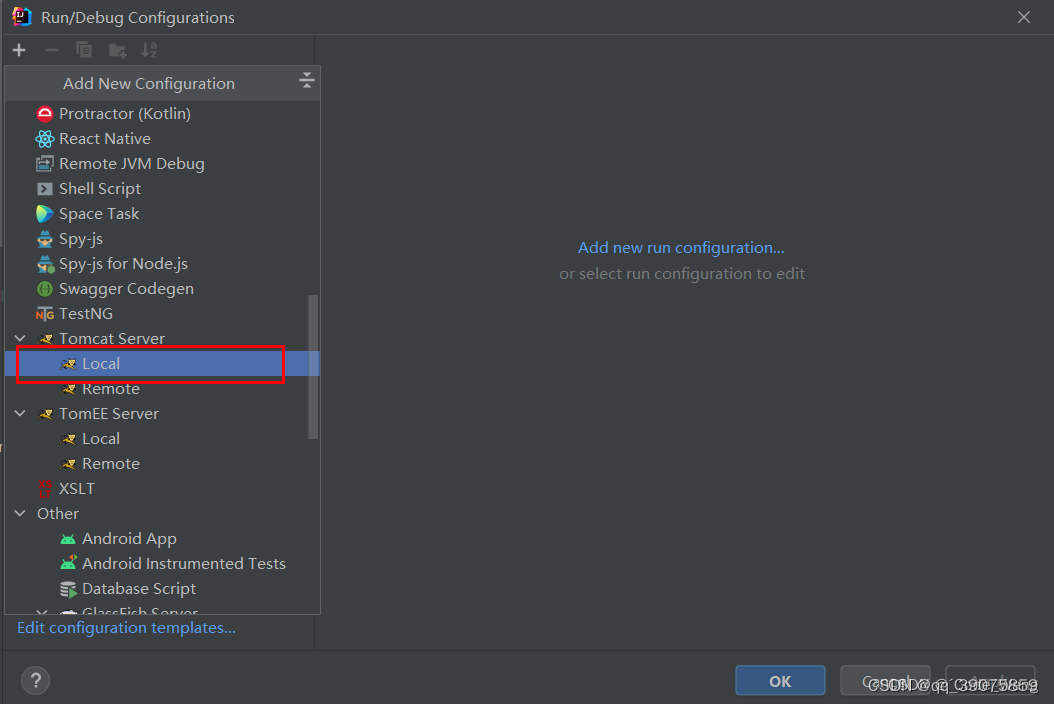
Task: Click the Copy Configuration icon
Action: click(84, 50)
